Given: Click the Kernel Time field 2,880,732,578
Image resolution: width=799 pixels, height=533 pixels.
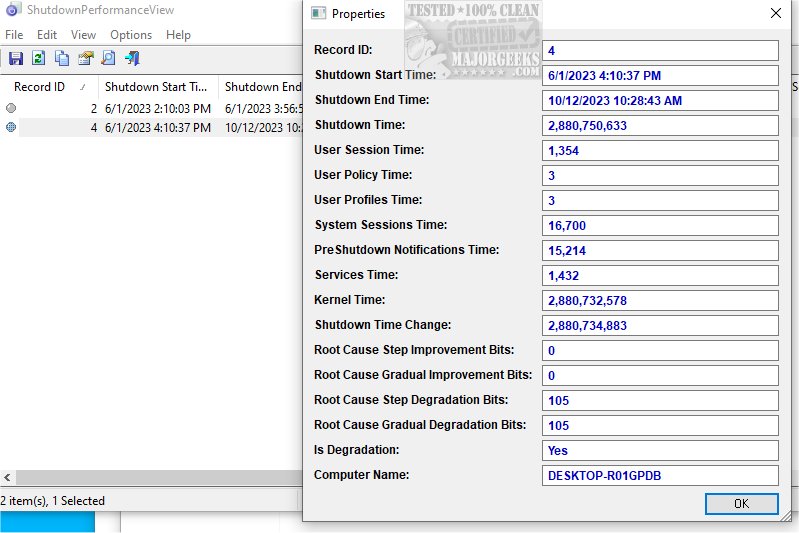Looking at the screenshot, I should tap(660, 300).
